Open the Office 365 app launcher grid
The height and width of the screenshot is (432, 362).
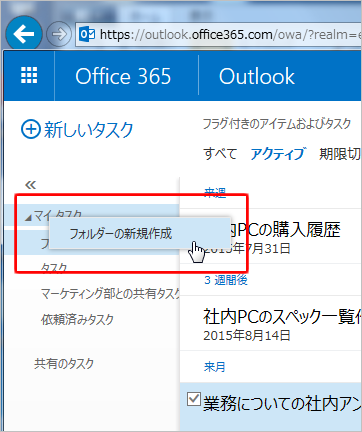coord(29,75)
